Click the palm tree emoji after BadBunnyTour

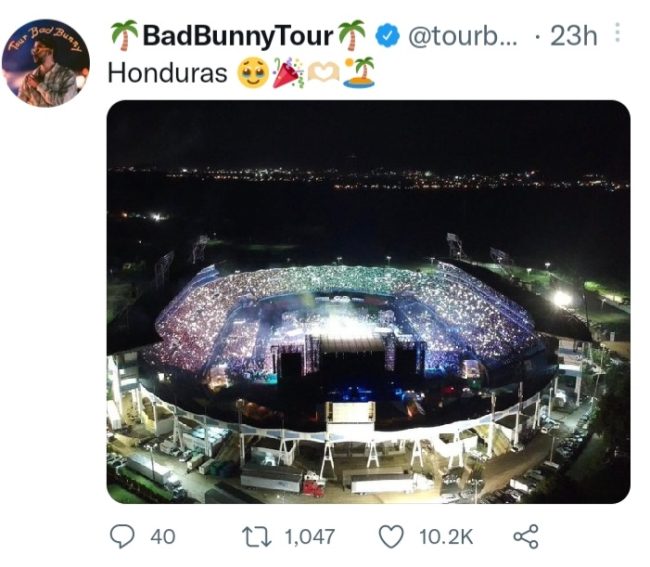tap(352, 36)
